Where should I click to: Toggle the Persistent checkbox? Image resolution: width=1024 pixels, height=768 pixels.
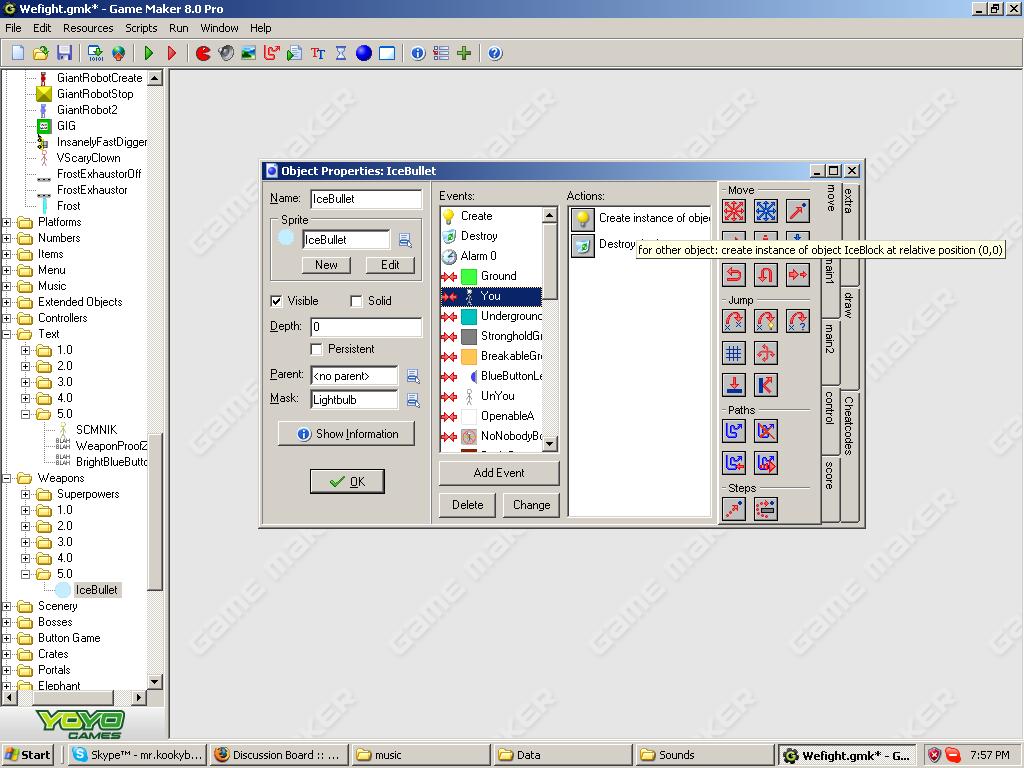tap(316, 349)
